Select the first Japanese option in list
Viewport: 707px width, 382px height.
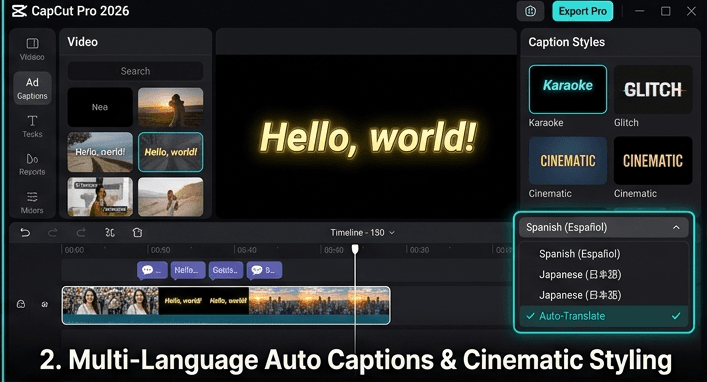click(603, 275)
